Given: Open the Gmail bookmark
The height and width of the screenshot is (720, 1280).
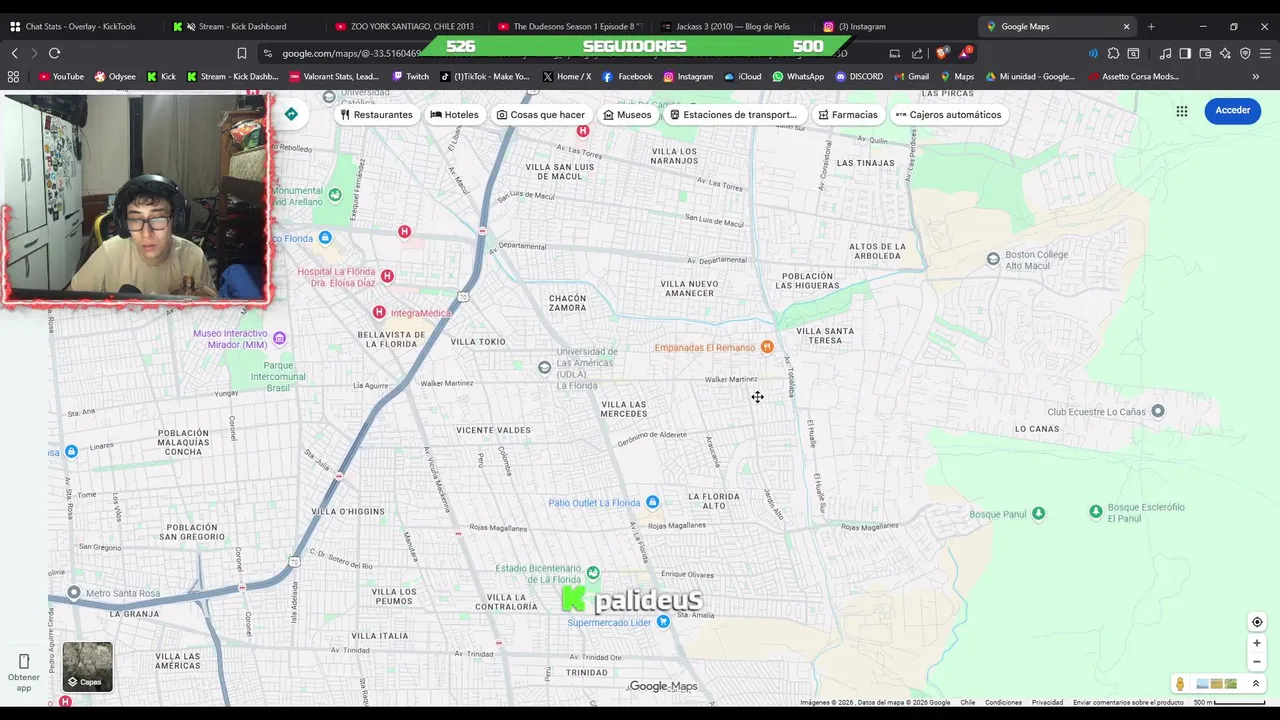Looking at the screenshot, I should click(x=911, y=76).
